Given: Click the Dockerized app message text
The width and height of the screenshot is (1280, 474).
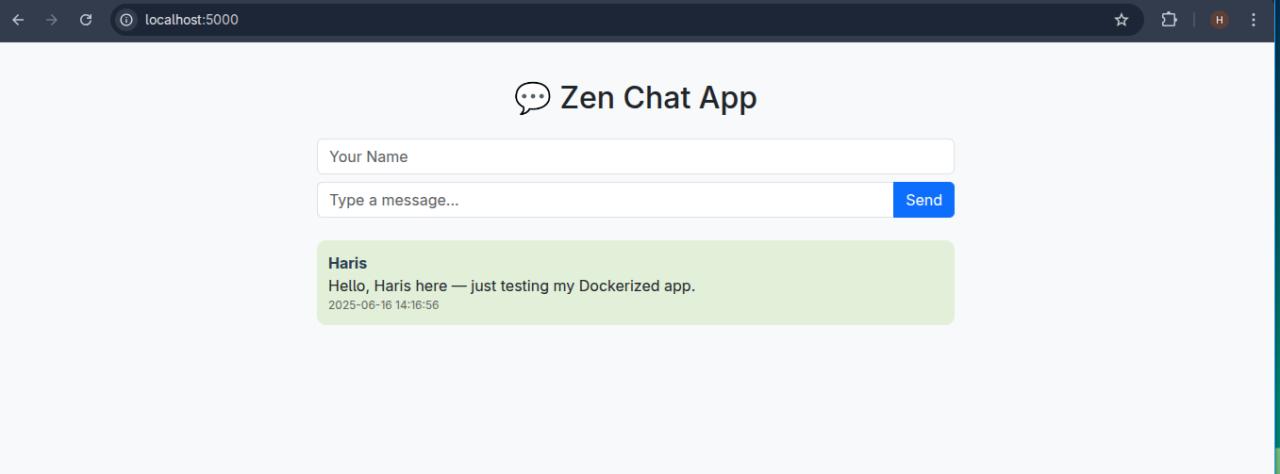Looking at the screenshot, I should (511, 286).
